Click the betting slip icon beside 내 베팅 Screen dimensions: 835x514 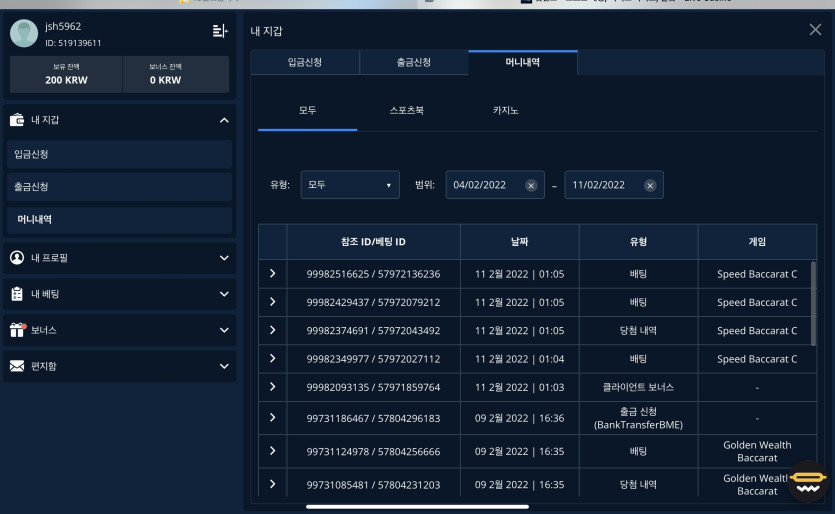coord(17,294)
